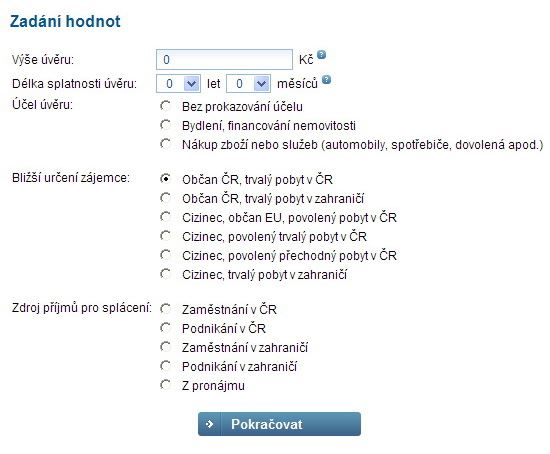550x454 pixels.
Task: Select Z pronájmu income source
Action: [165, 385]
